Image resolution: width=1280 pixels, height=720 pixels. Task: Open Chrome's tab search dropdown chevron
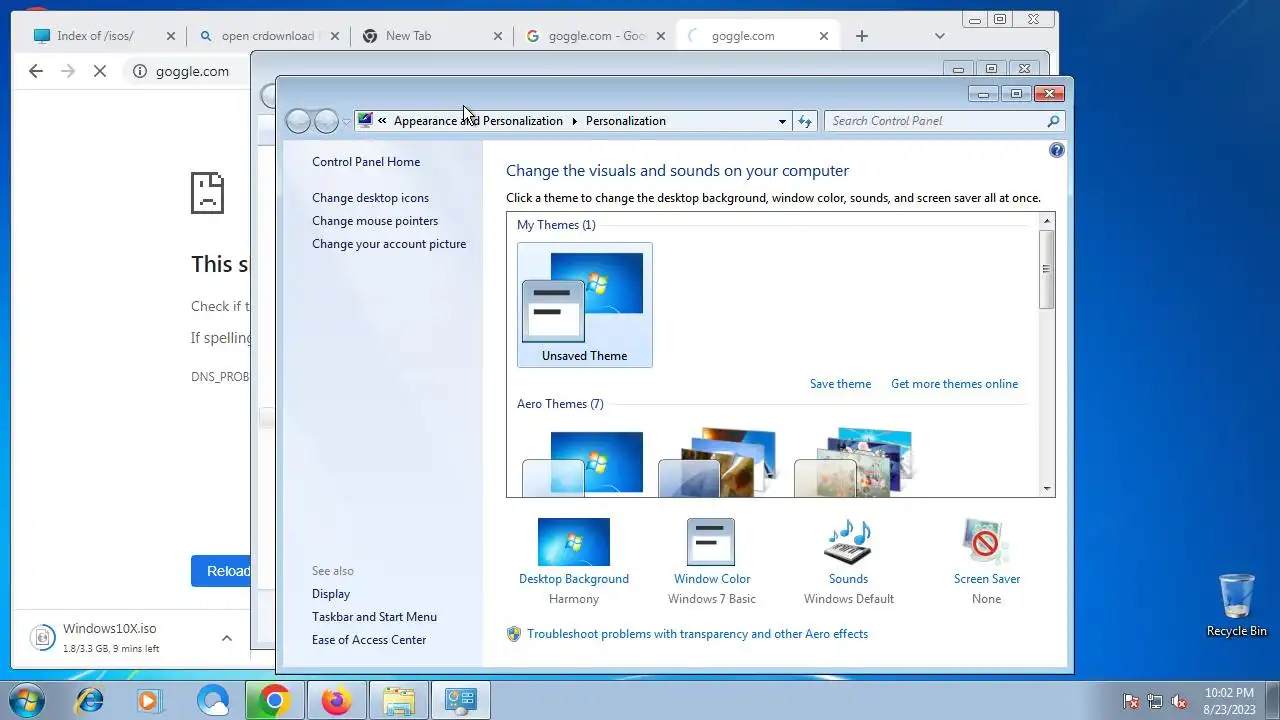coord(939,36)
